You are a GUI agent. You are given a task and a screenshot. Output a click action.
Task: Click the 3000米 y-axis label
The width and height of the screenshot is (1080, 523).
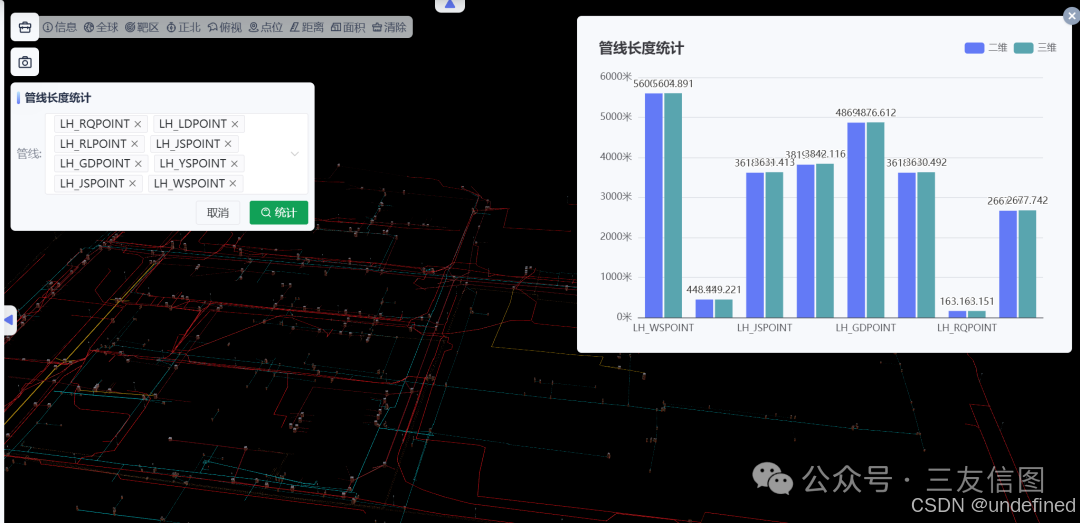[x=616, y=197]
